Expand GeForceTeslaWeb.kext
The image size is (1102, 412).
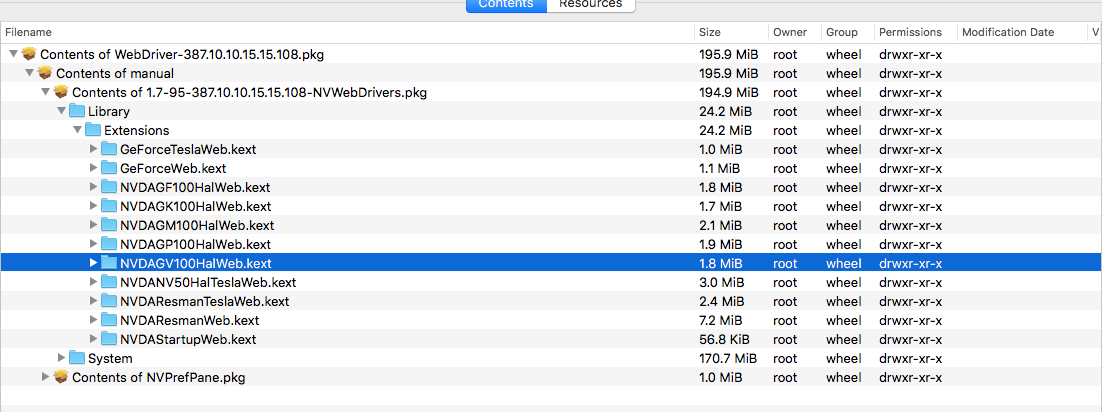point(93,149)
